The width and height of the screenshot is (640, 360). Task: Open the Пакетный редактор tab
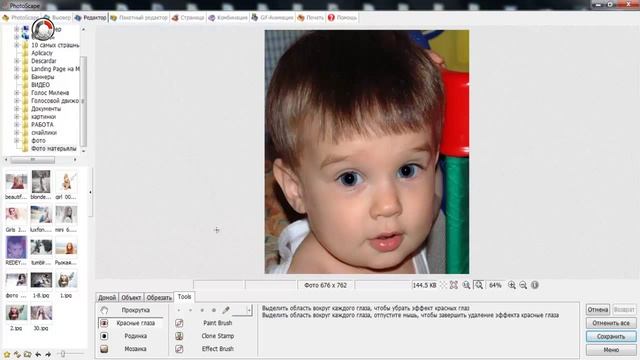(139, 18)
